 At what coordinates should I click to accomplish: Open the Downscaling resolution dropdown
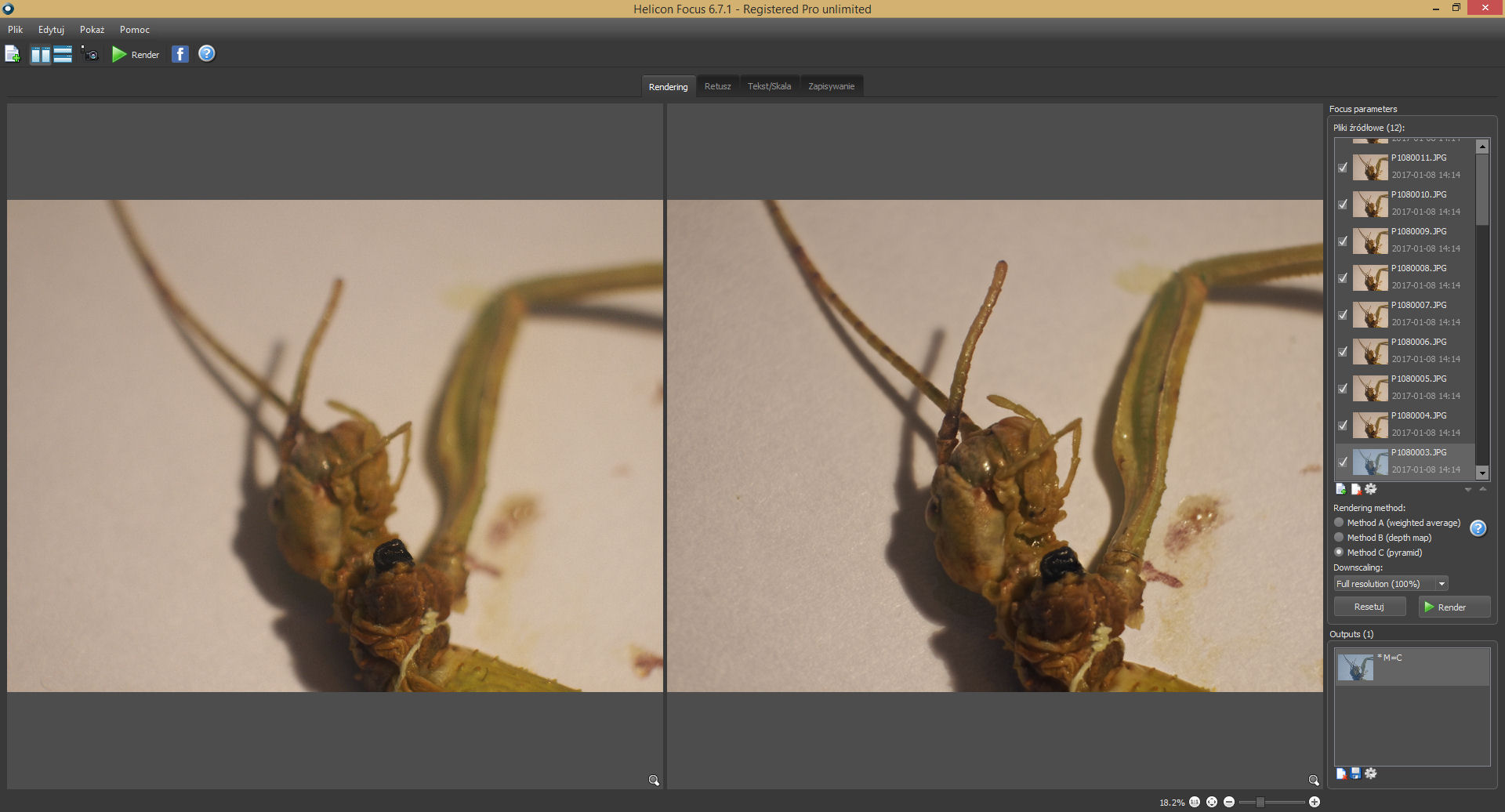[x=1441, y=584]
